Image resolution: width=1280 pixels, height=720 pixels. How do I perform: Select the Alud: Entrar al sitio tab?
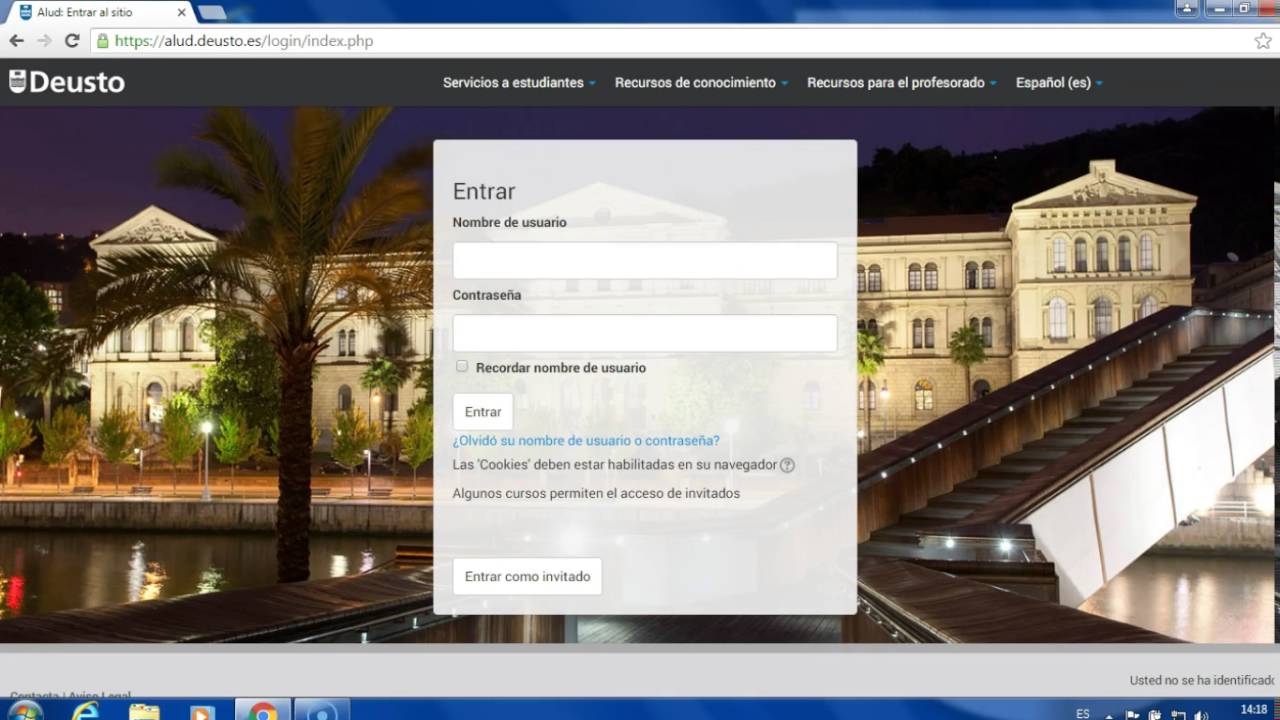[100, 12]
